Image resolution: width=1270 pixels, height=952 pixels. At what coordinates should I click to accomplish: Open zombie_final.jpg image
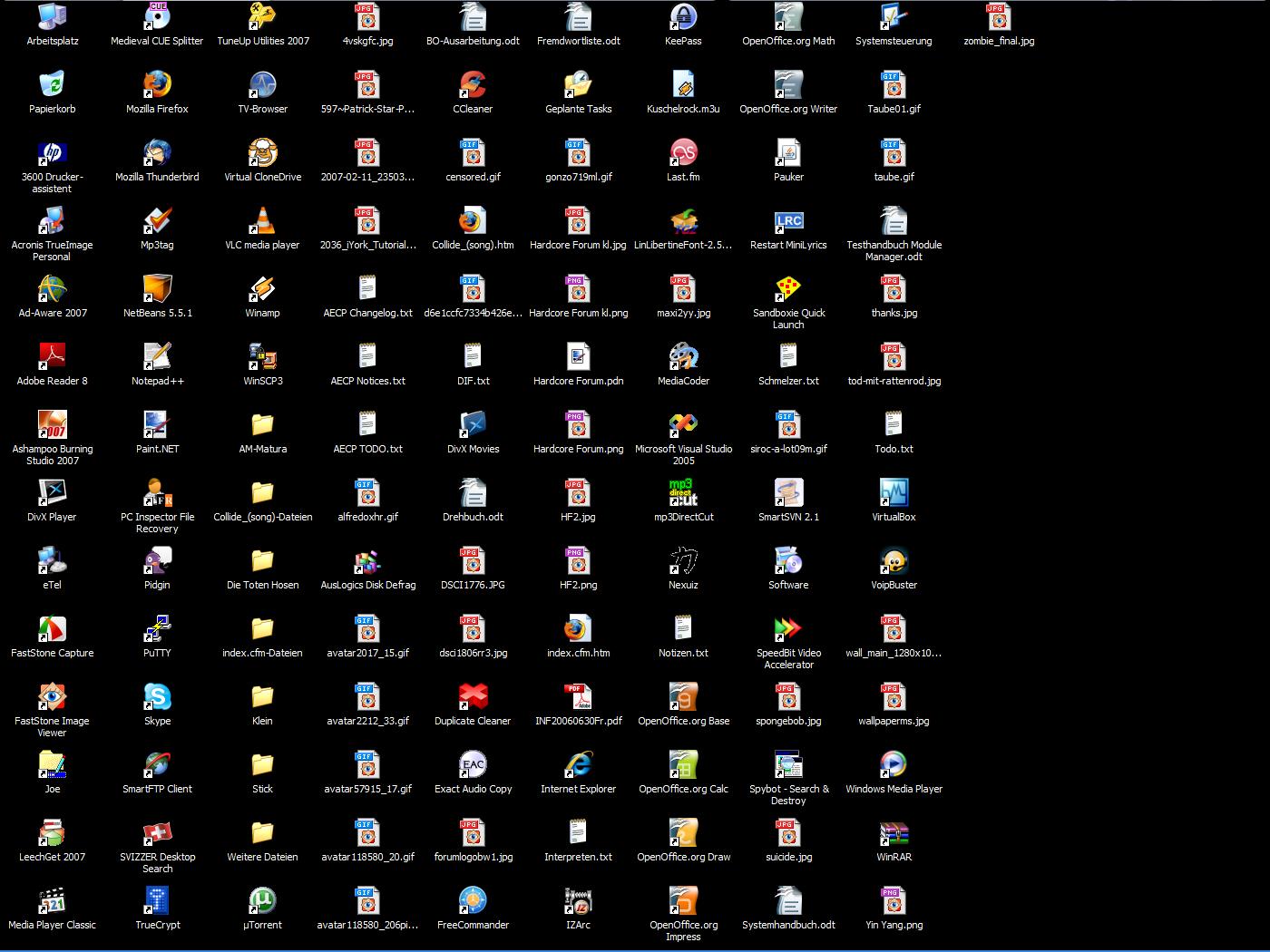pyautogui.click(x=1000, y=17)
